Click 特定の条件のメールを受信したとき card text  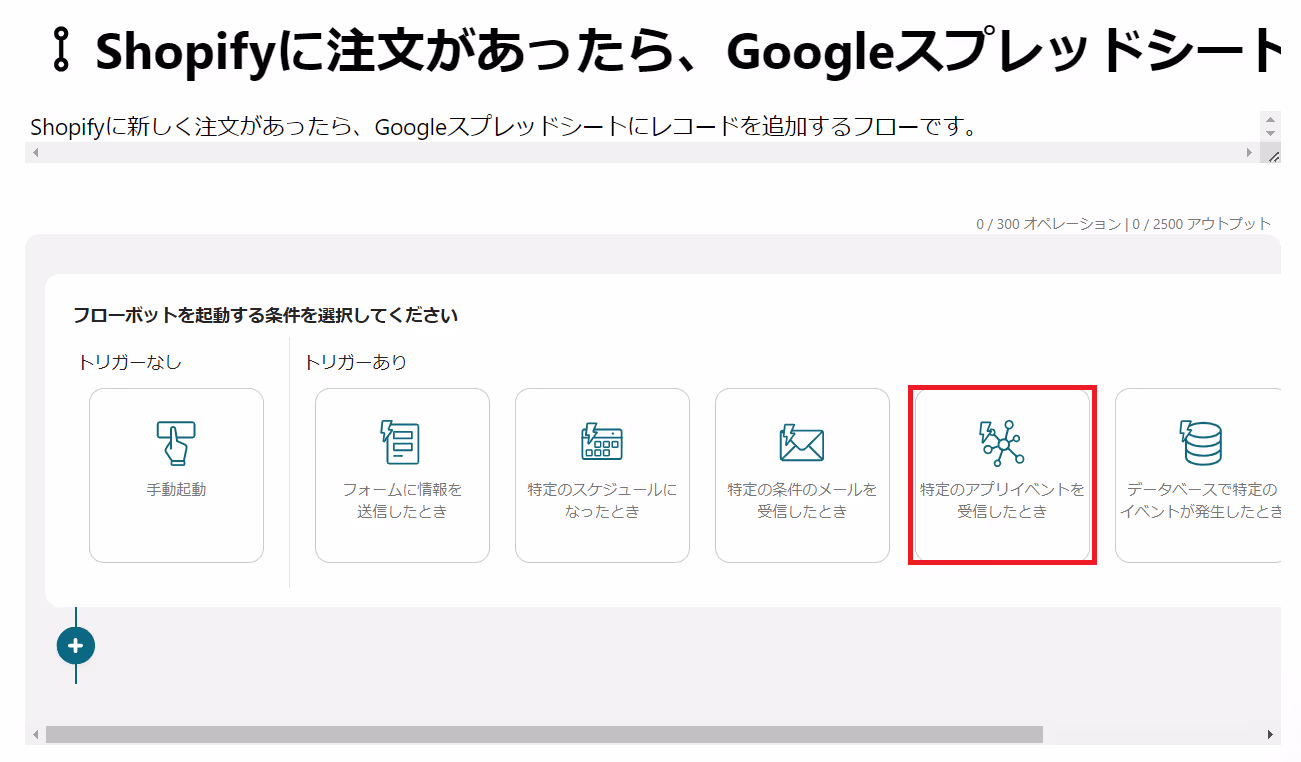pos(802,501)
